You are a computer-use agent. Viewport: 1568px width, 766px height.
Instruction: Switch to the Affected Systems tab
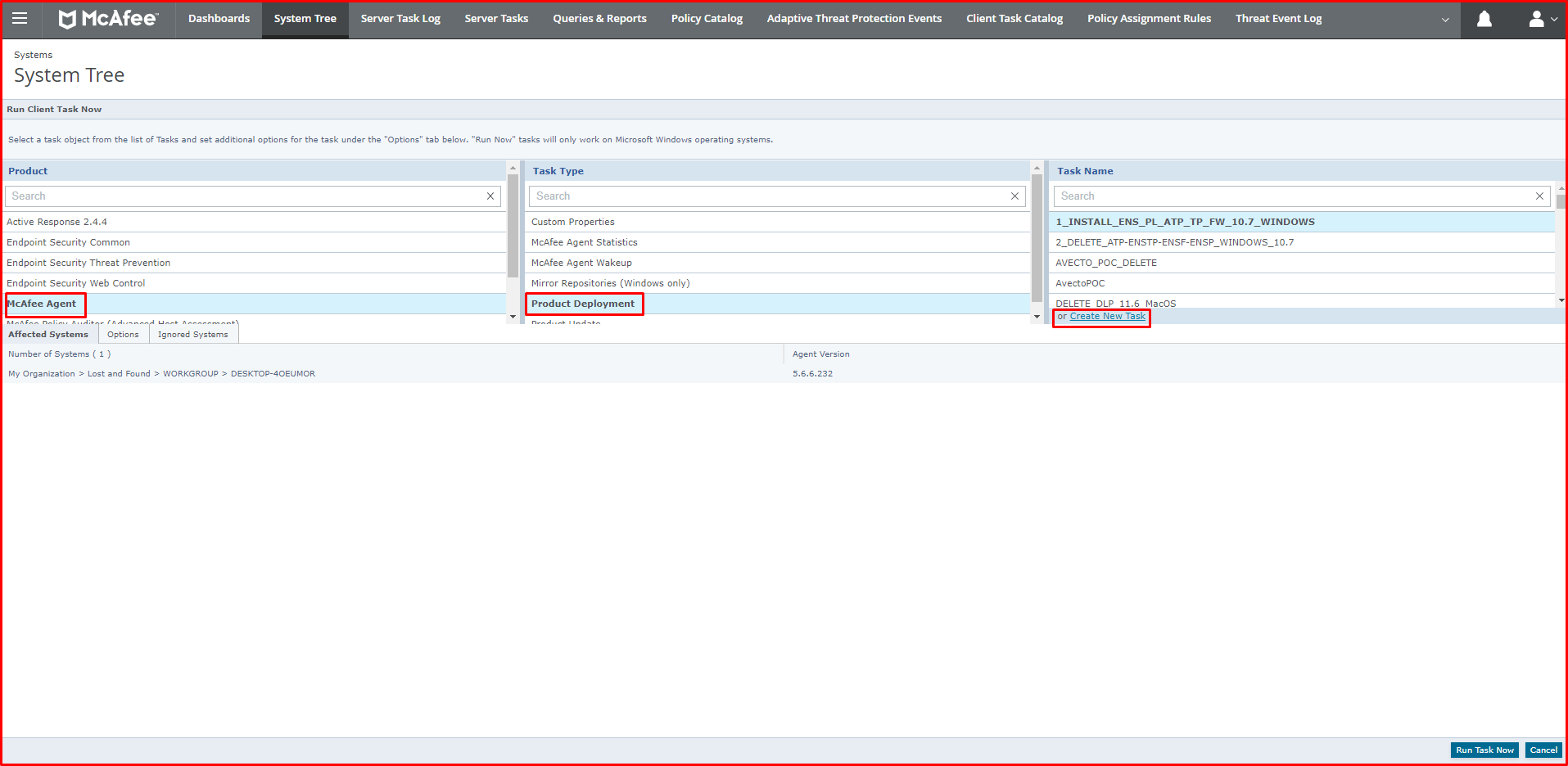[48, 334]
